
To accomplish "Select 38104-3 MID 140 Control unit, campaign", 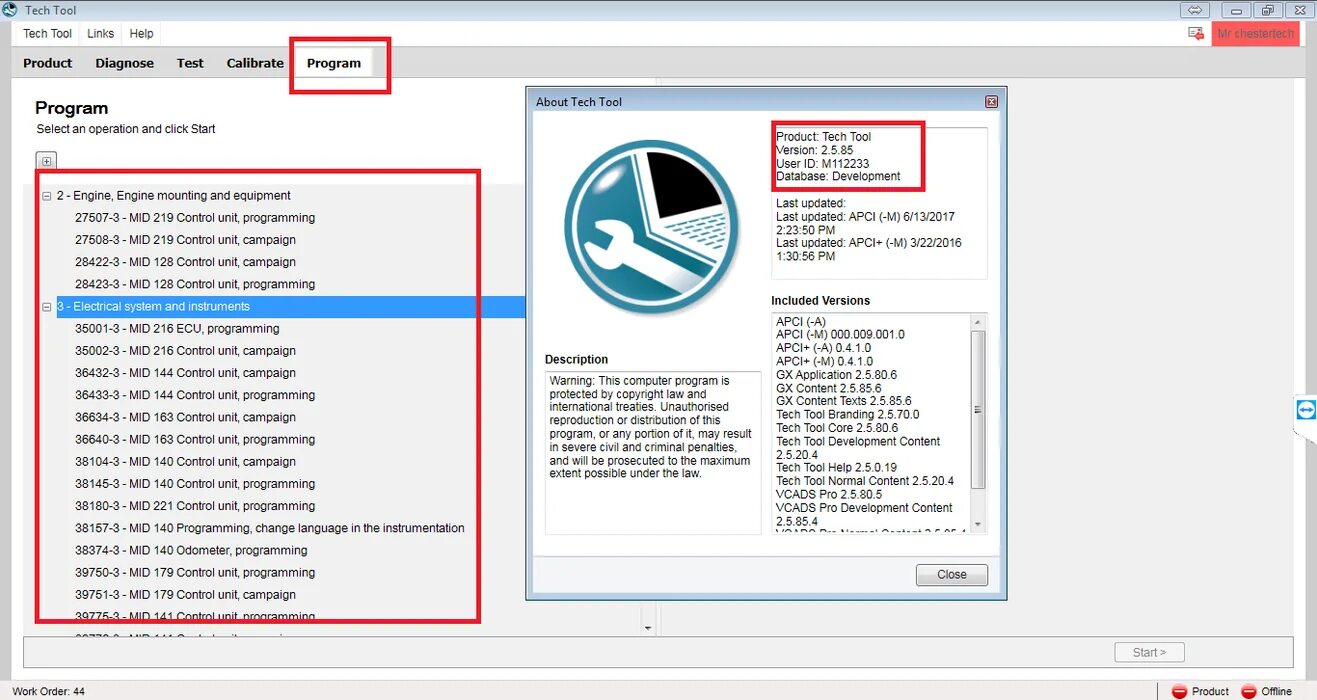I will click(185, 462).
